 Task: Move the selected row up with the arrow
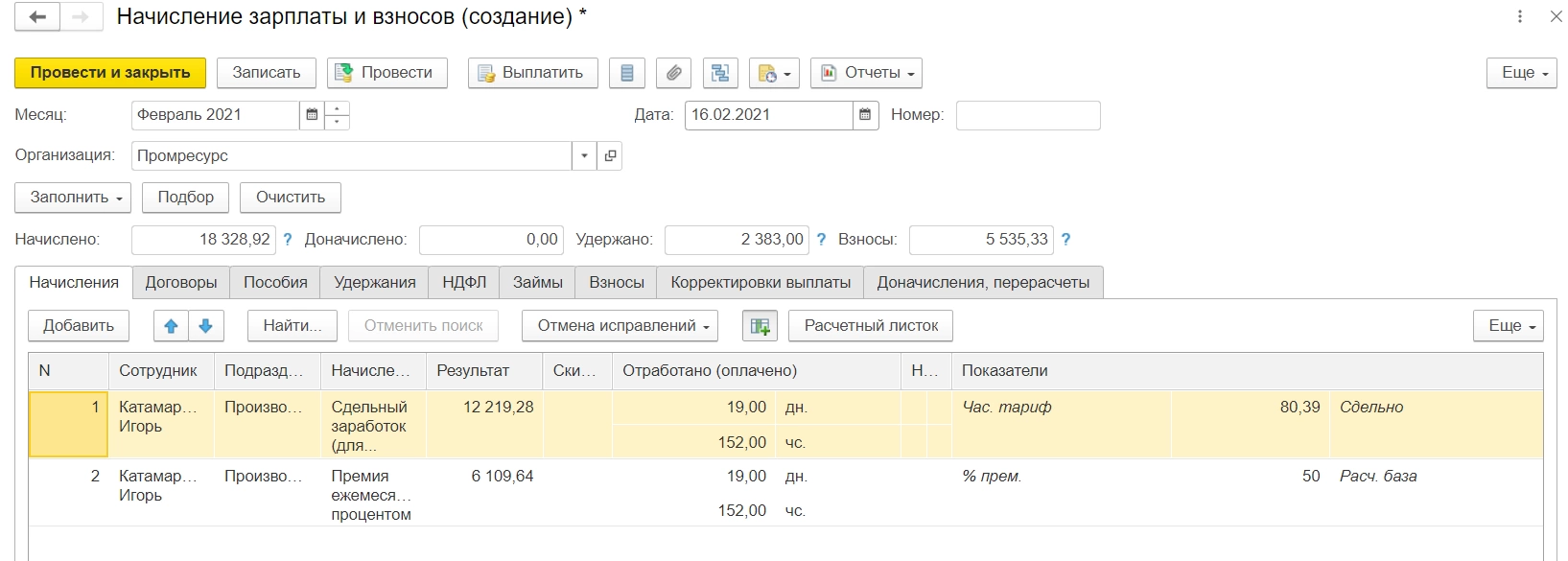[x=172, y=326]
